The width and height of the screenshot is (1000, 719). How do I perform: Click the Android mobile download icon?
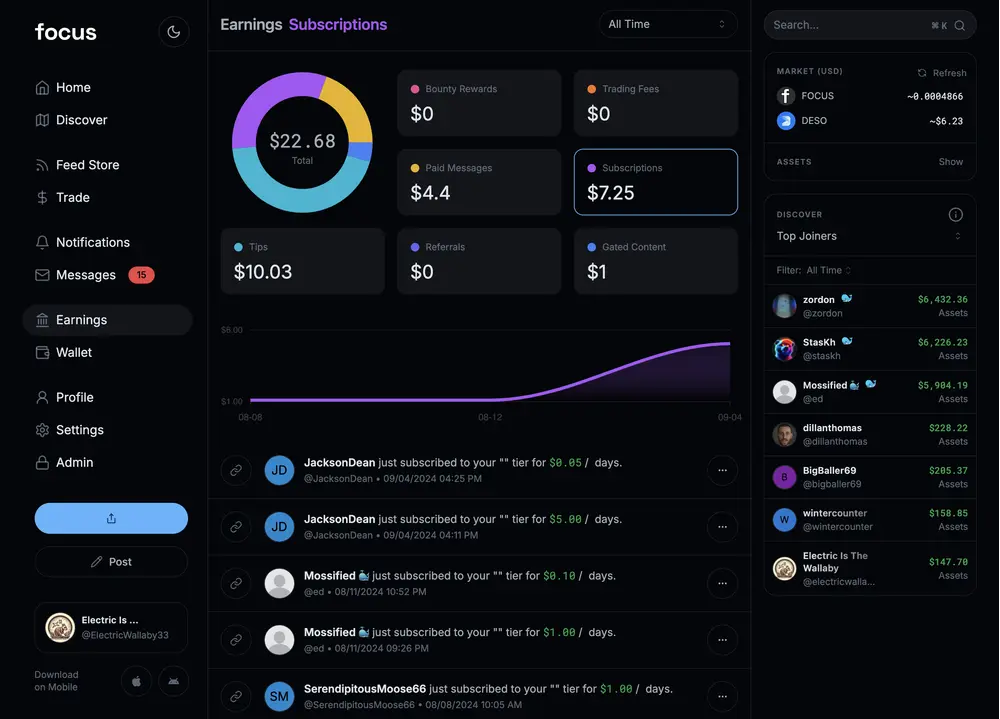173,681
